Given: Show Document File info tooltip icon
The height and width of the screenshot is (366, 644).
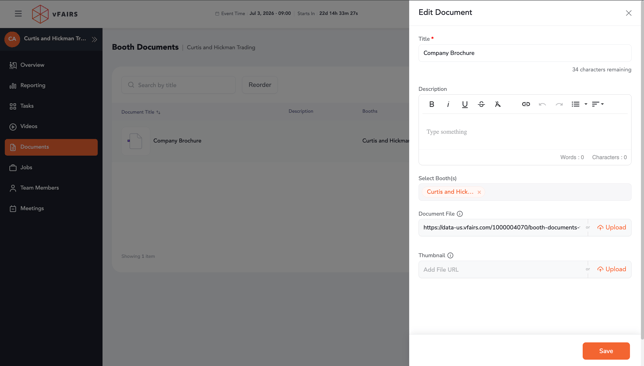Looking at the screenshot, I should [x=460, y=214].
